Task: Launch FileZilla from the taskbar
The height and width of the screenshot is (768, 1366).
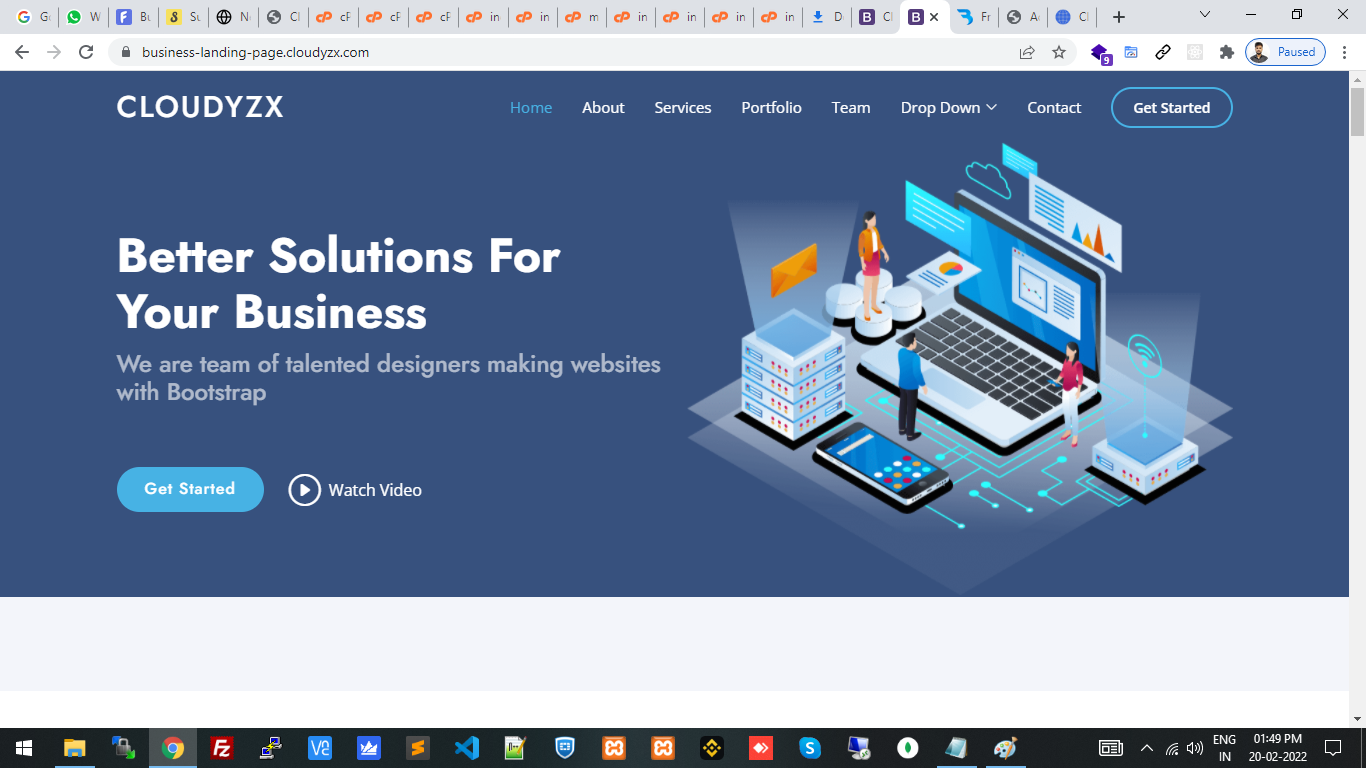Action: [x=222, y=748]
